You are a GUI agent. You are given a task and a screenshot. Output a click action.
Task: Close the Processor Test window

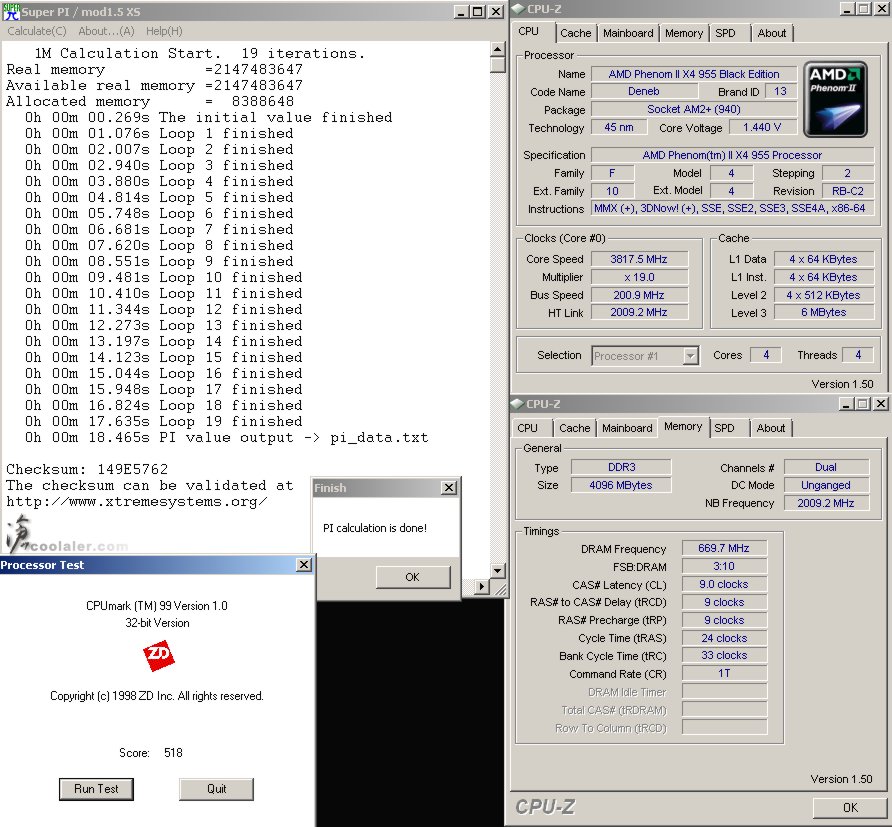tap(304, 564)
